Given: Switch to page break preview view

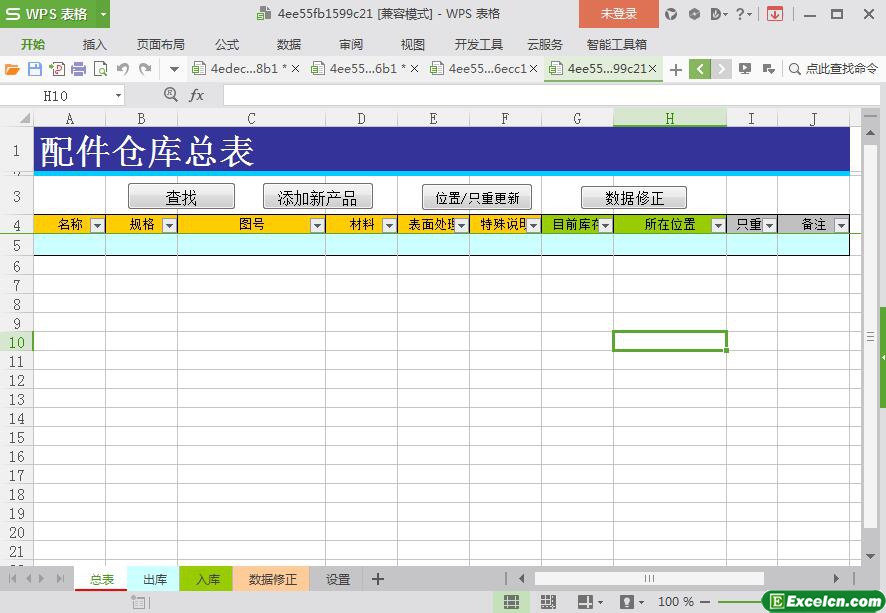Looking at the screenshot, I should (x=548, y=602).
